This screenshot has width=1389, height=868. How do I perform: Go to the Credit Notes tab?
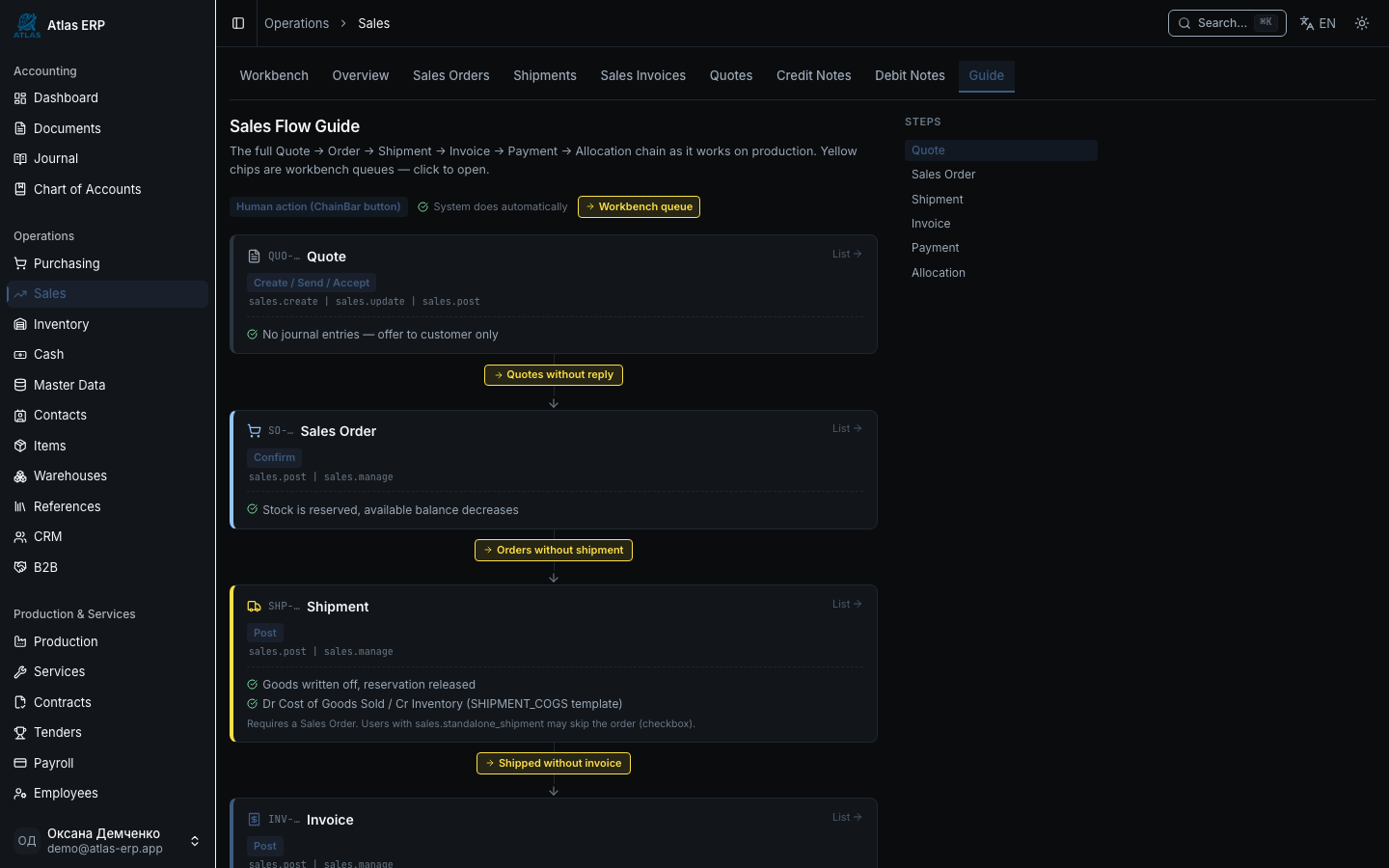click(x=814, y=75)
